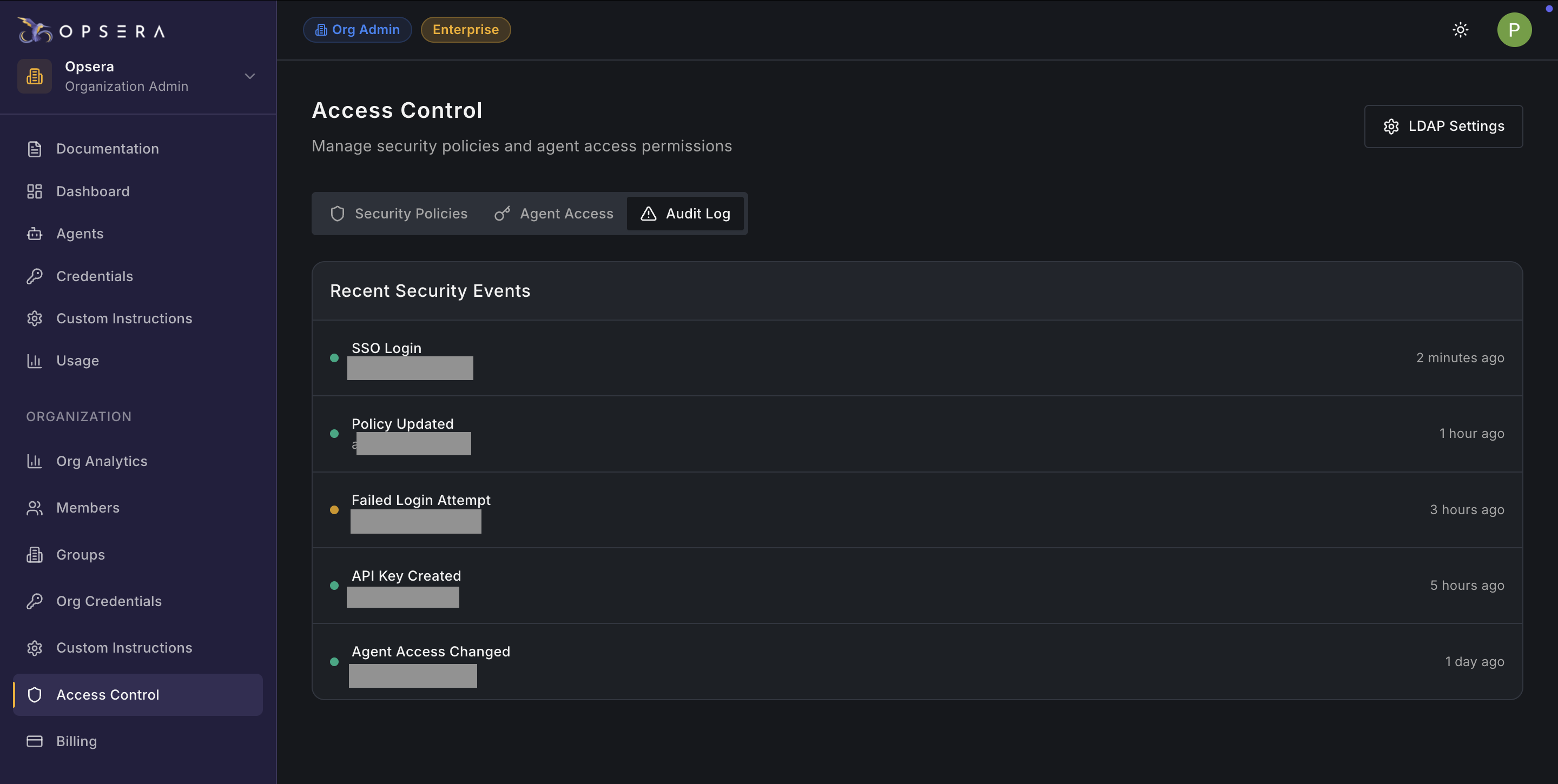The height and width of the screenshot is (784, 1558).
Task: Expand the Opsera organization switcher chevron
Action: click(x=250, y=76)
